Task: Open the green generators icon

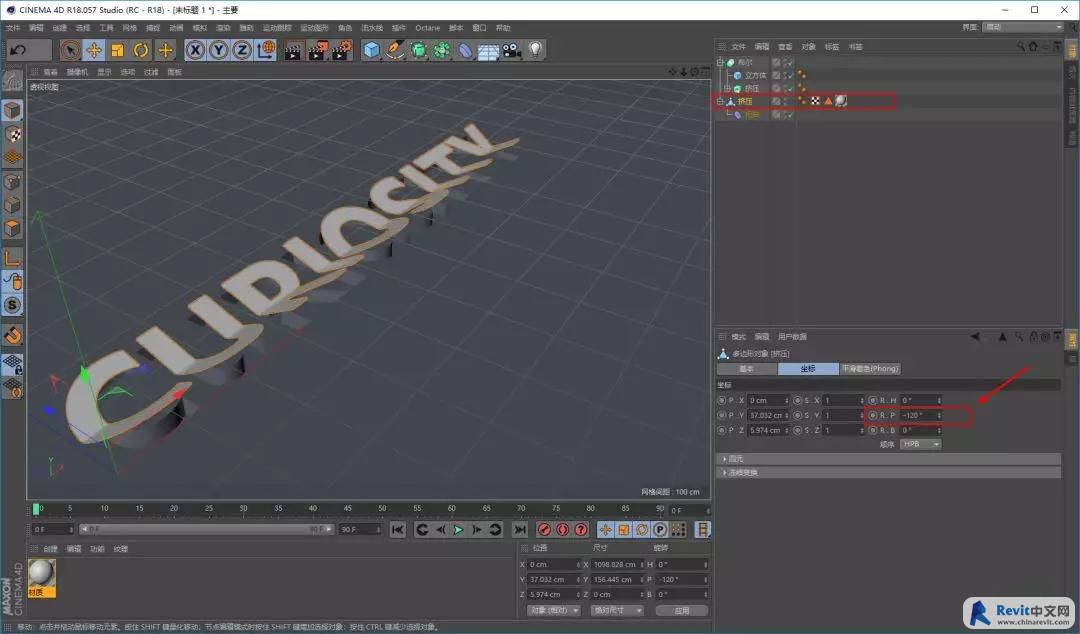Action: 419,50
